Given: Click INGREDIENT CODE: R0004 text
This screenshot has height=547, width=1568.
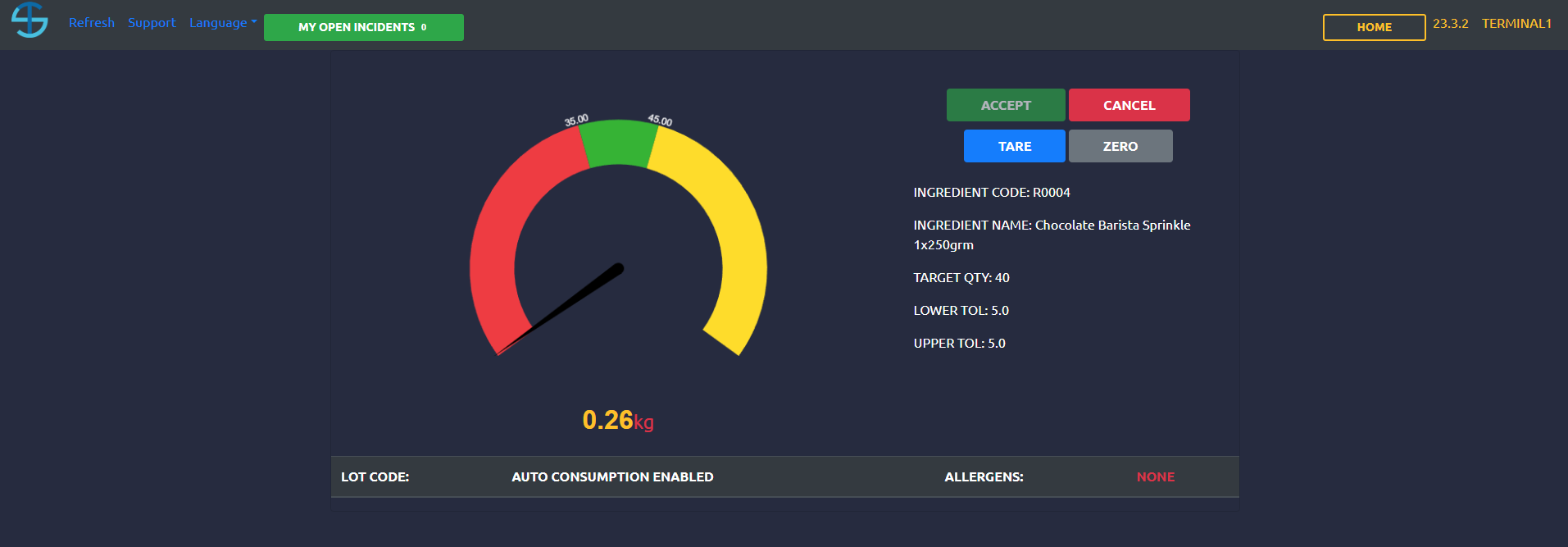Looking at the screenshot, I should coord(992,193).
